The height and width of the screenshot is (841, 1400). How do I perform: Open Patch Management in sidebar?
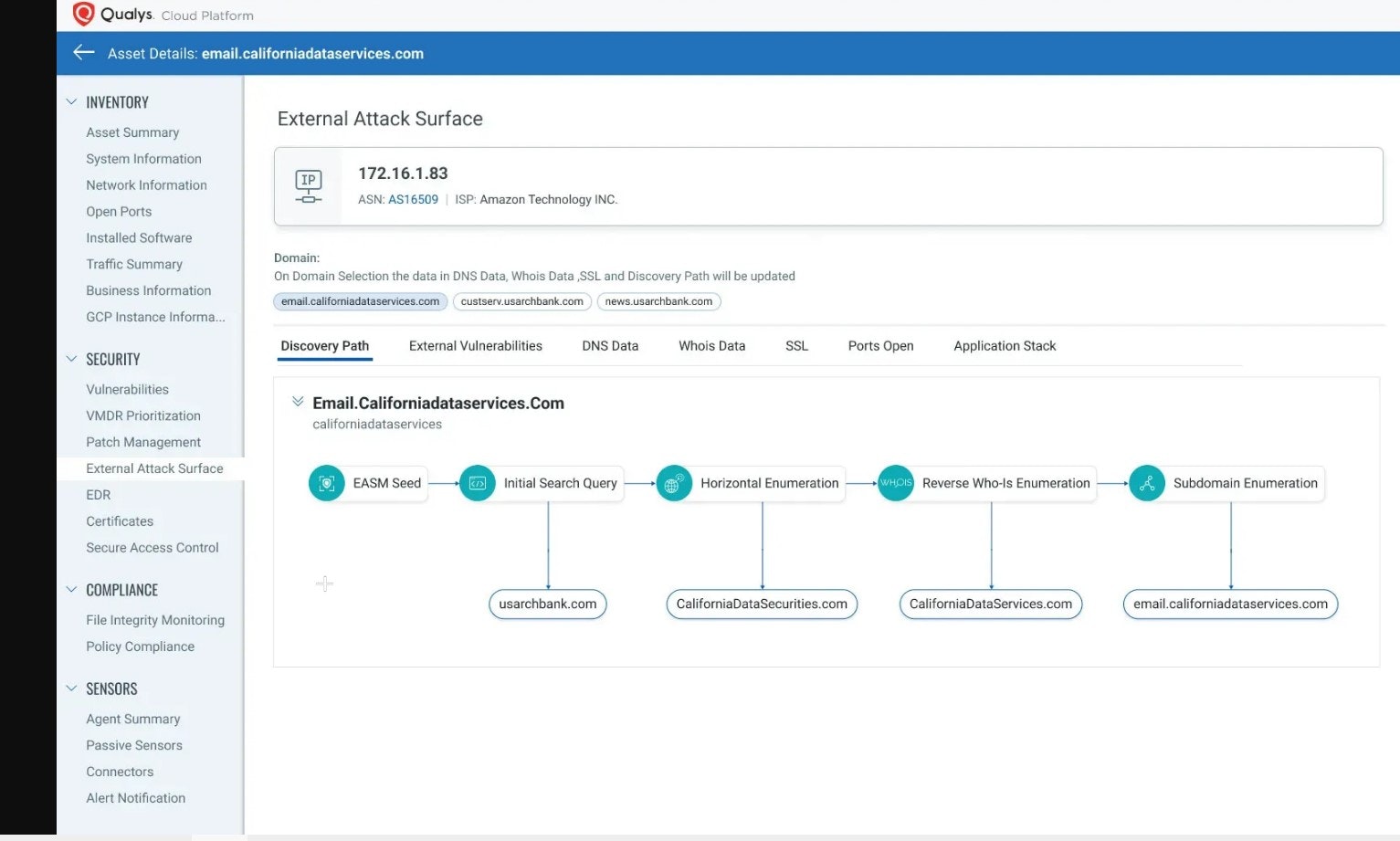143,443
